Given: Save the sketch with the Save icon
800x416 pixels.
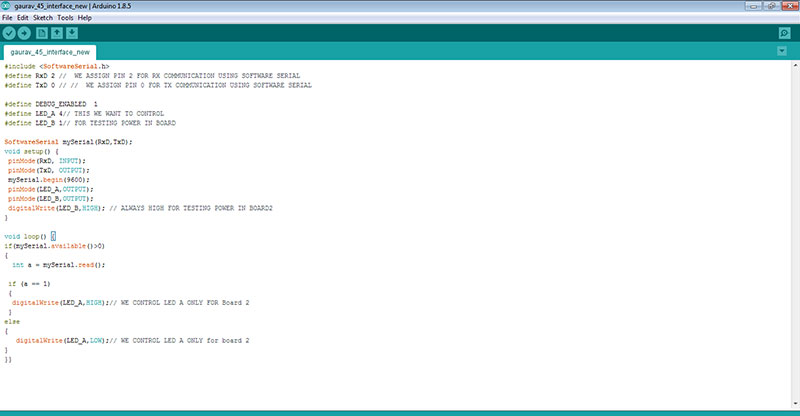Looking at the screenshot, I should pyautogui.click(x=72, y=33).
